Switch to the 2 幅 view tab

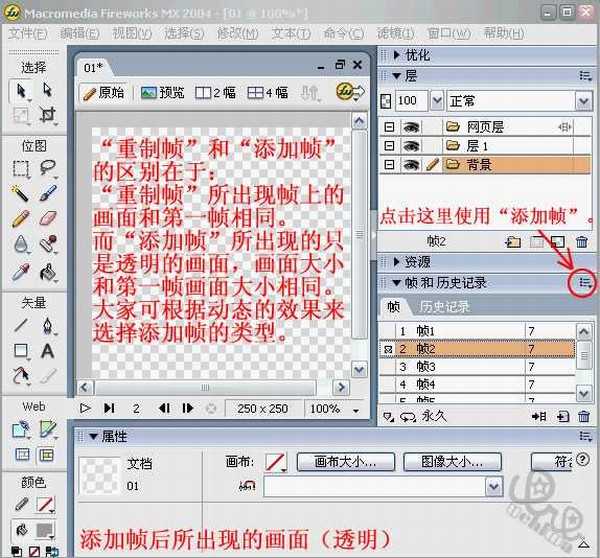pos(215,93)
